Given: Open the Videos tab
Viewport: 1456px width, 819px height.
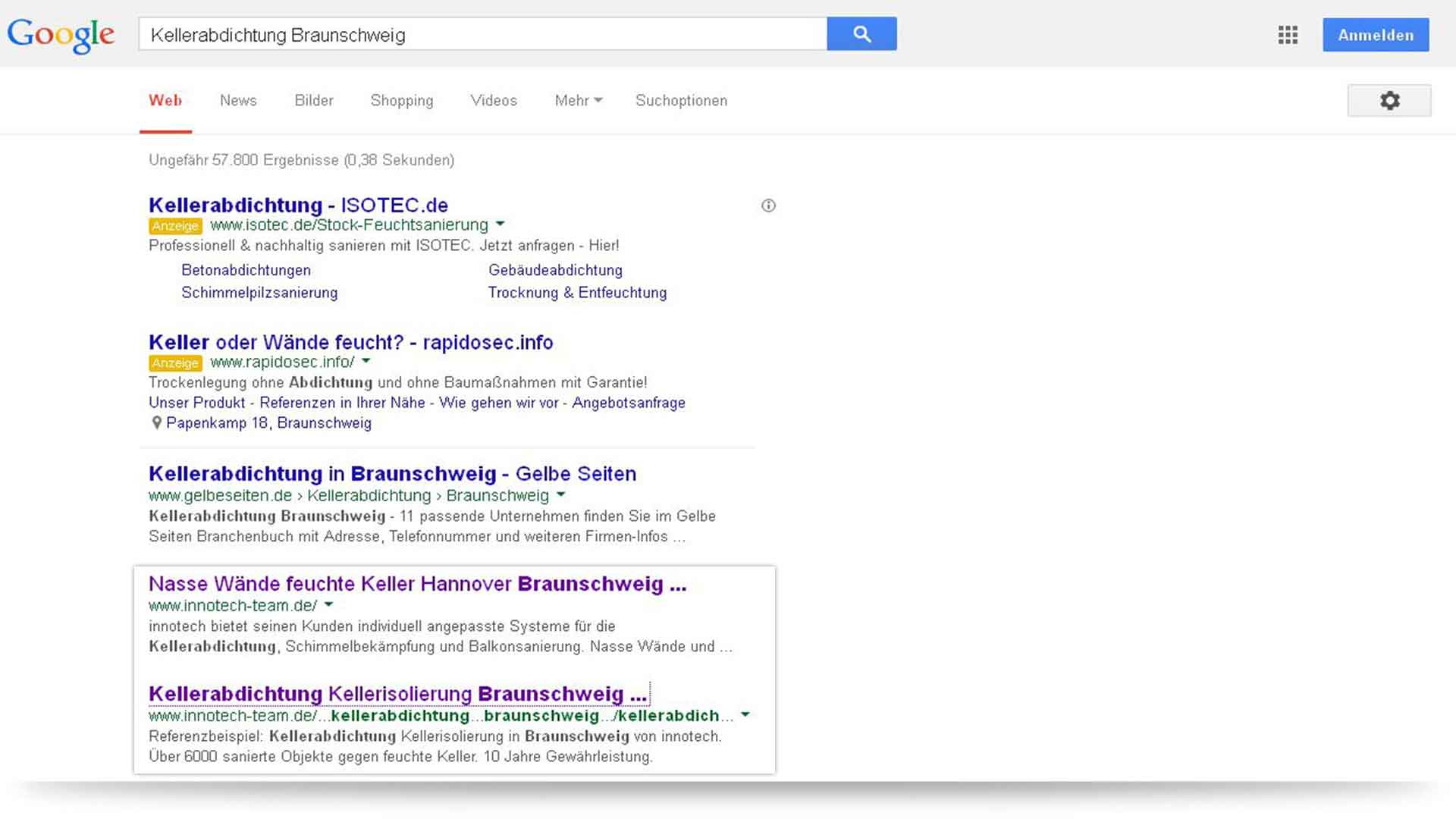Looking at the screenshot, I should [494, 101].
